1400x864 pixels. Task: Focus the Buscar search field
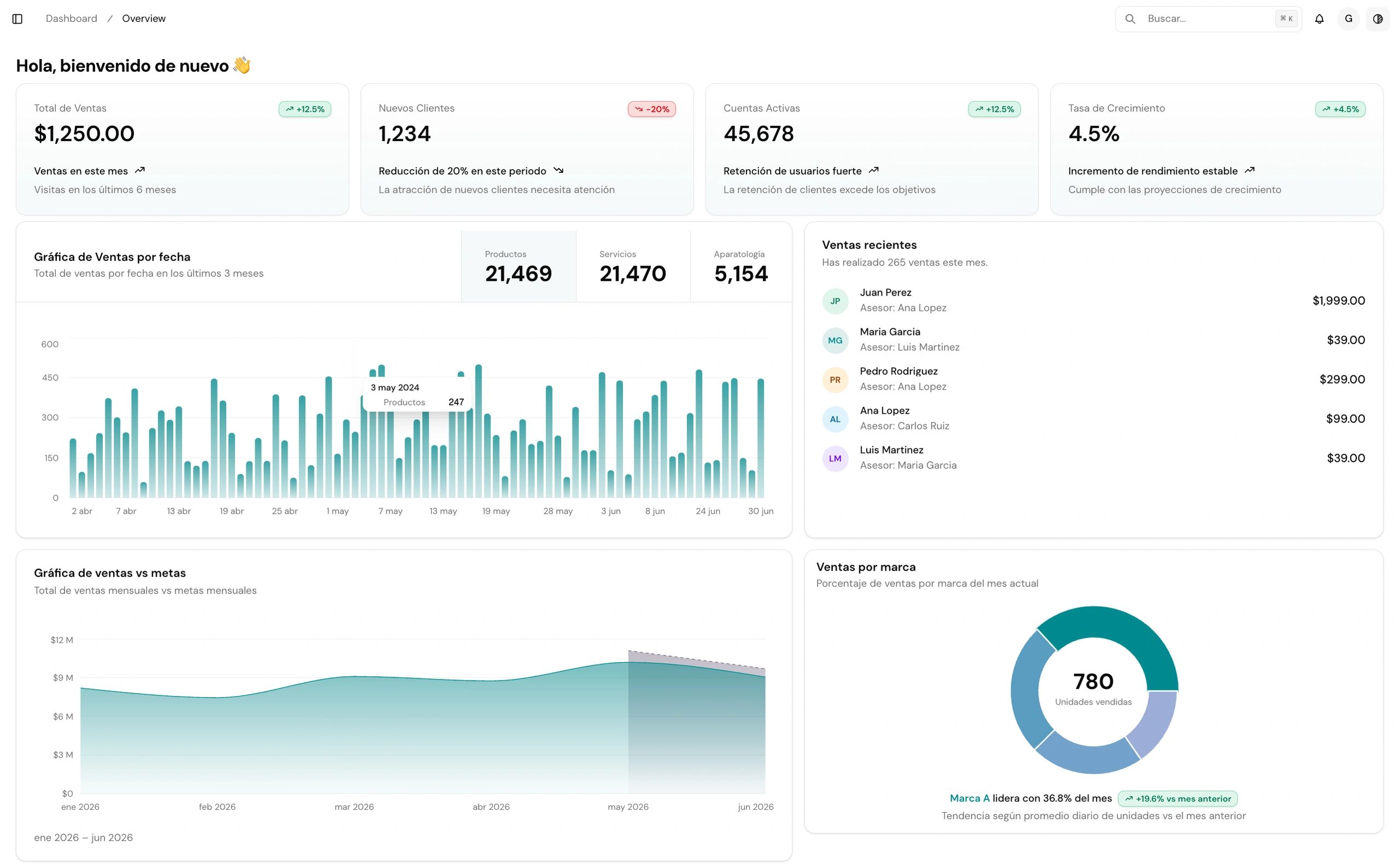(1208, 19)
